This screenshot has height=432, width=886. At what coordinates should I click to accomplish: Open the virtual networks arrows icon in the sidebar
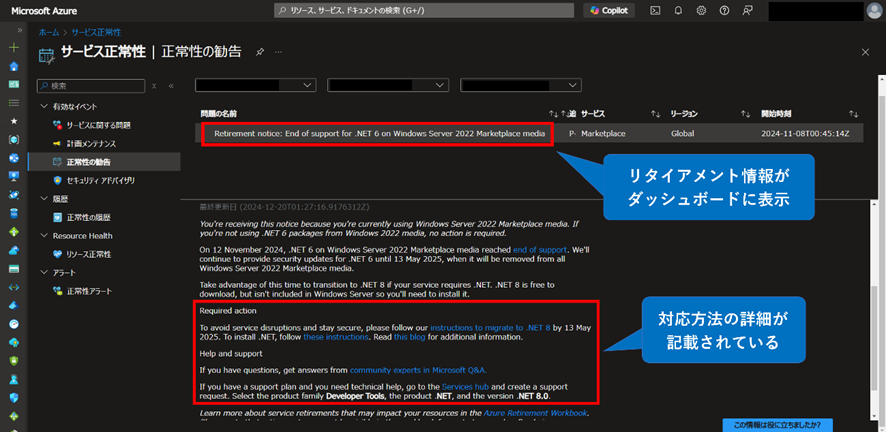pos(15,287)
